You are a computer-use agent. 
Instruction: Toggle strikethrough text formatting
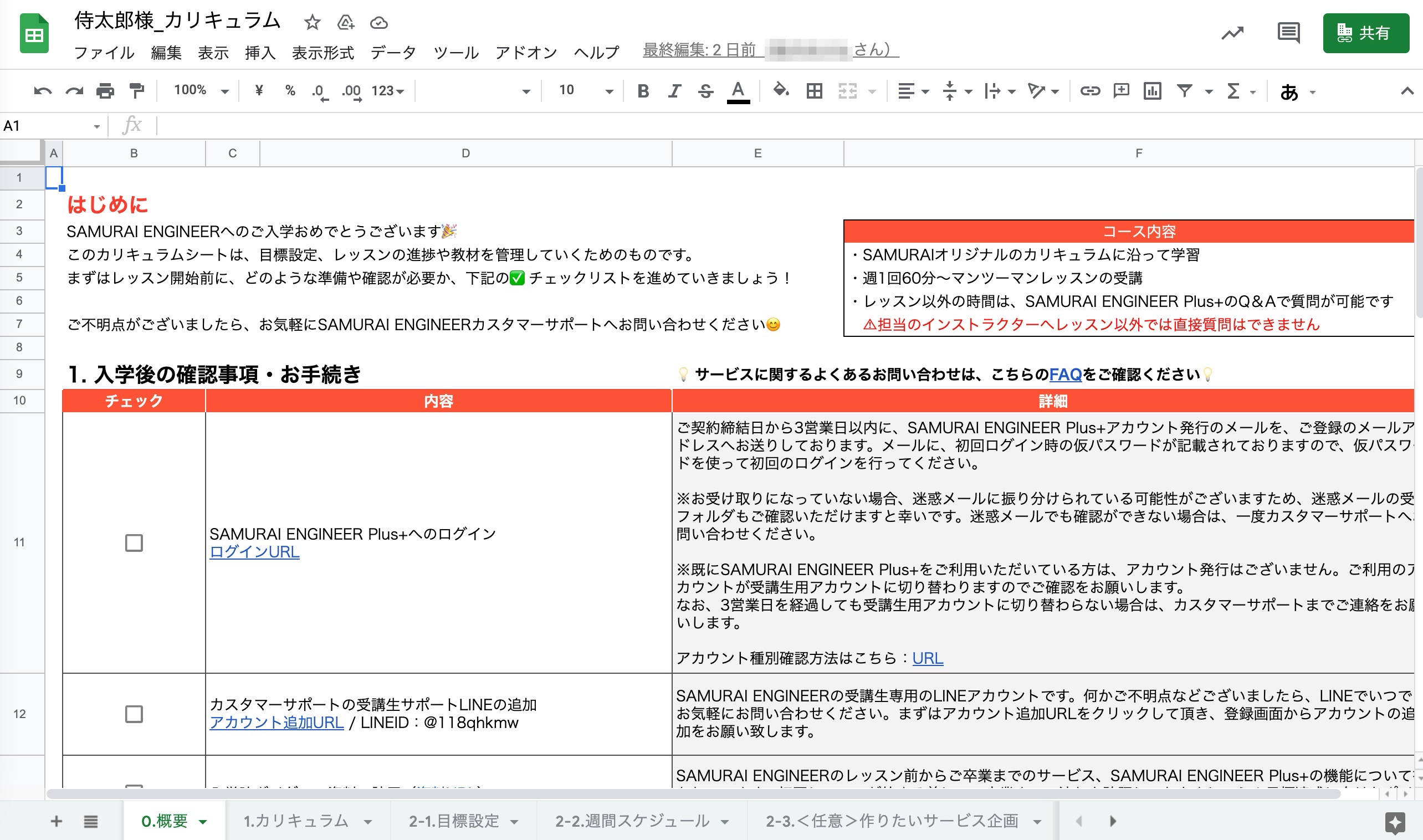click(705, 90)
